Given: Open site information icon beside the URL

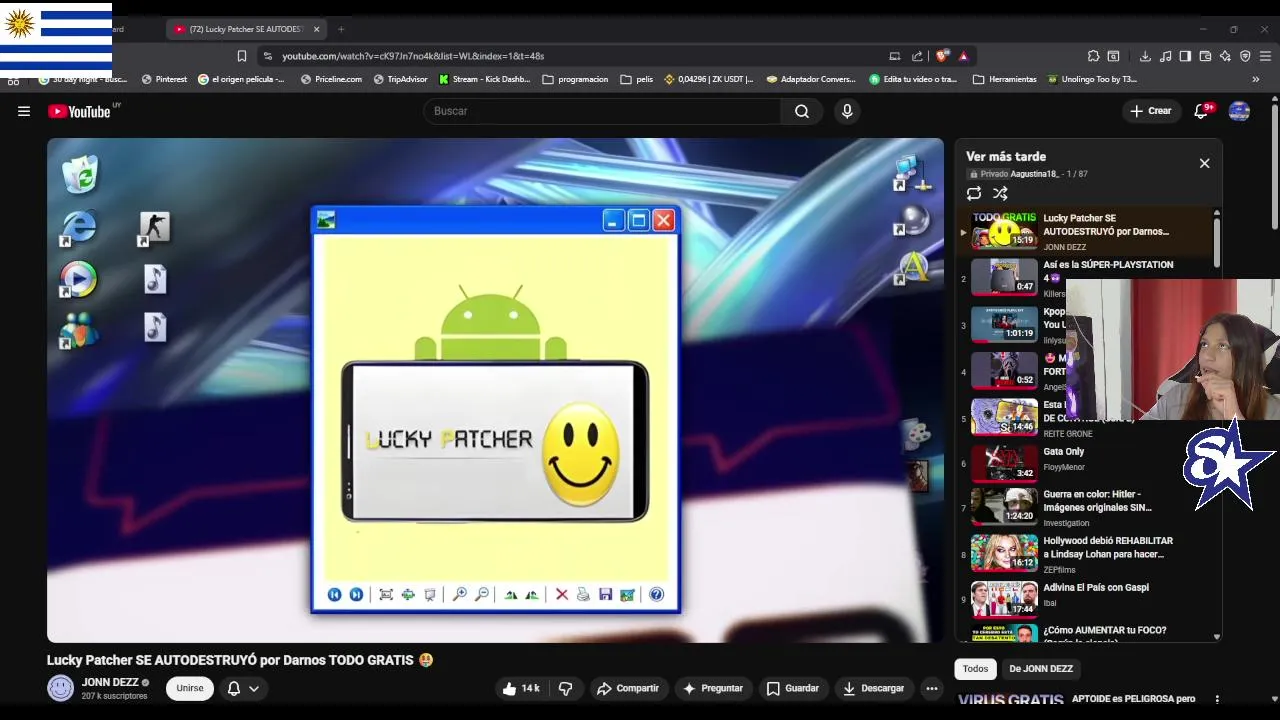Looking at the screenshot, I should point(267,56).
